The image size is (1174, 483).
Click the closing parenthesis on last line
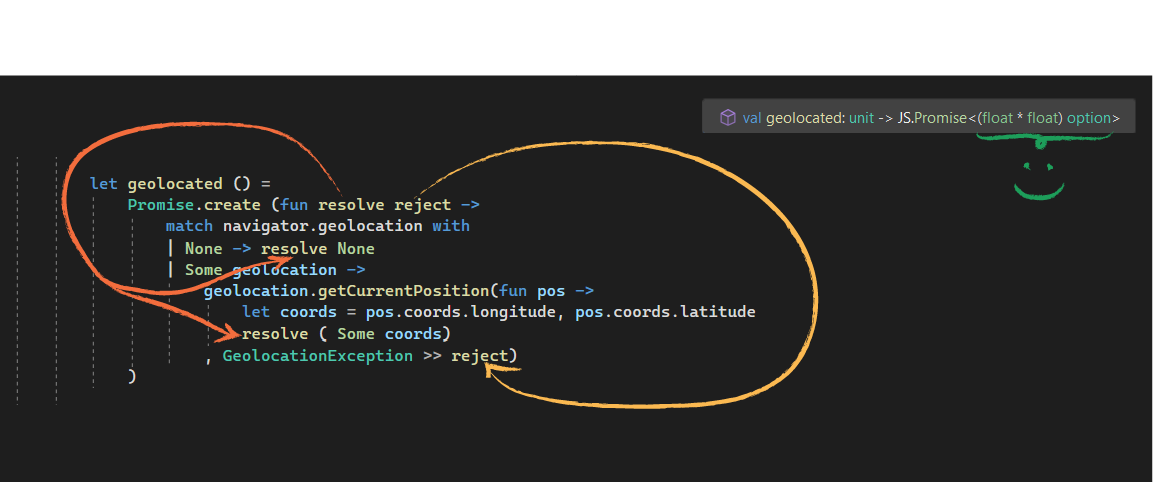132,375
